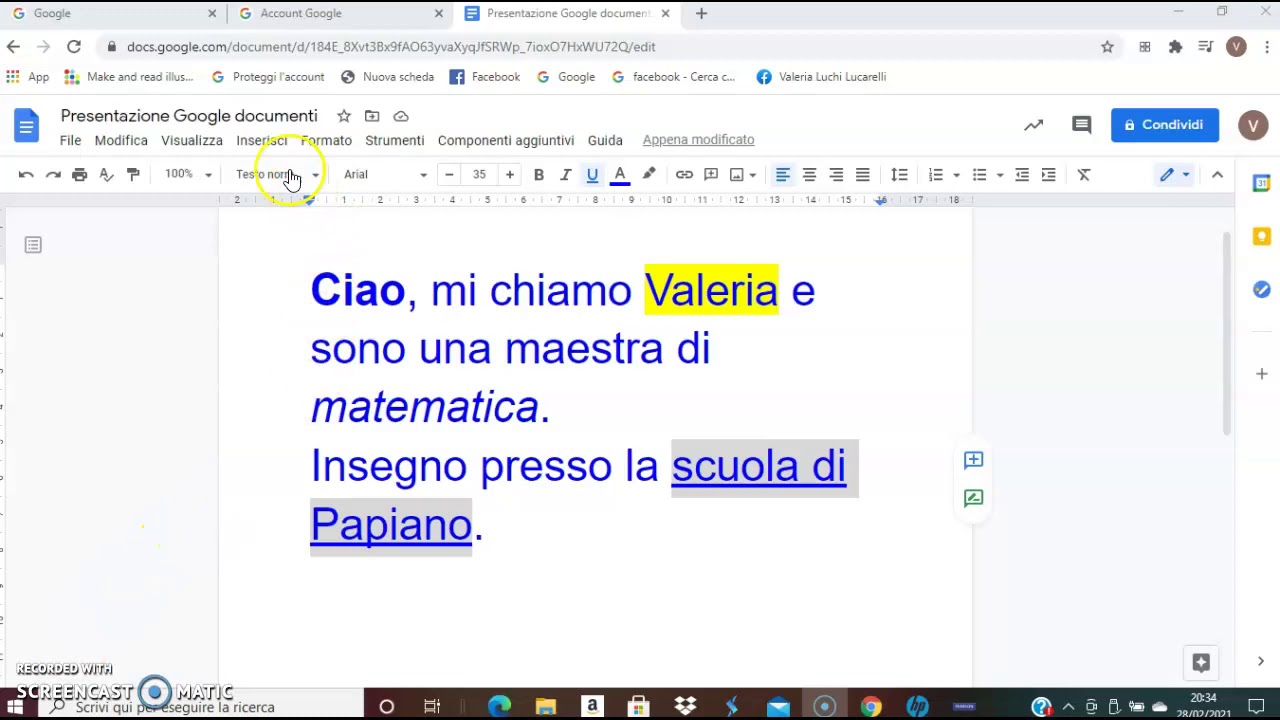Decrease font size with minus button

(x=449, y=175)
